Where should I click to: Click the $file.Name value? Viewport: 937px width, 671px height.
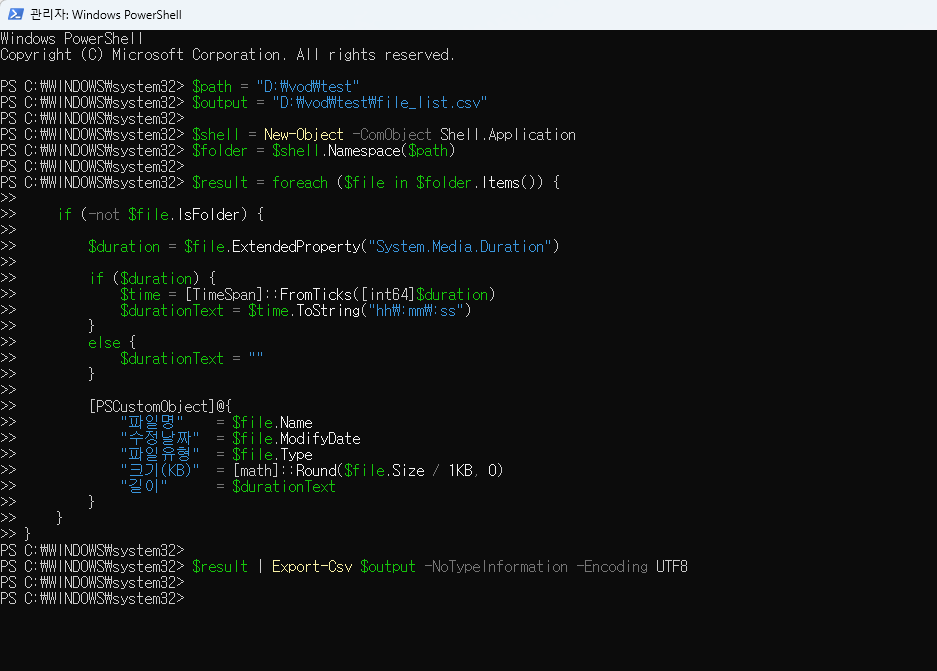(272, 423)
